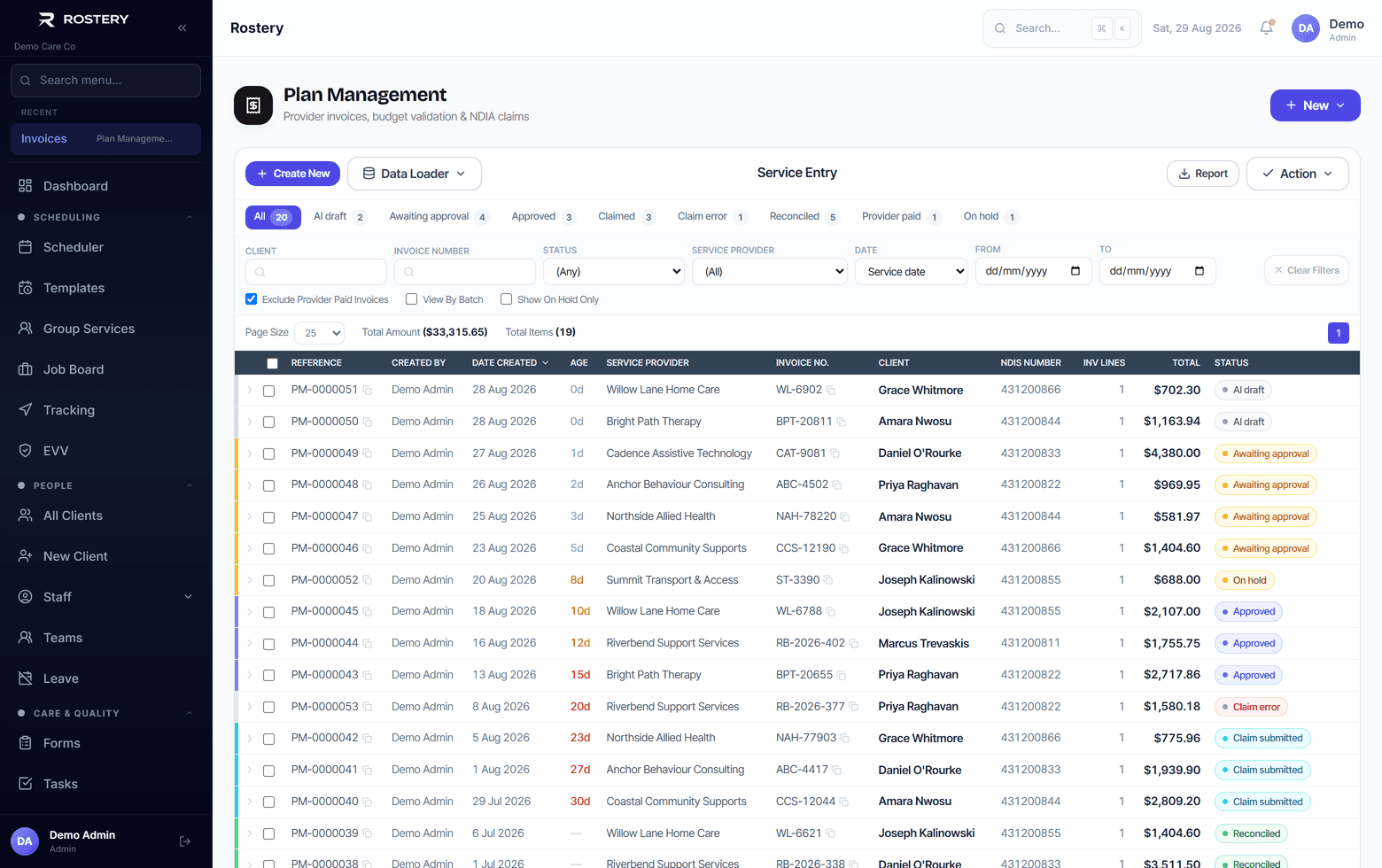Click the logout icon beside Demo Admin
This screenshot has height=868, width=1382.
pos(185,841)
